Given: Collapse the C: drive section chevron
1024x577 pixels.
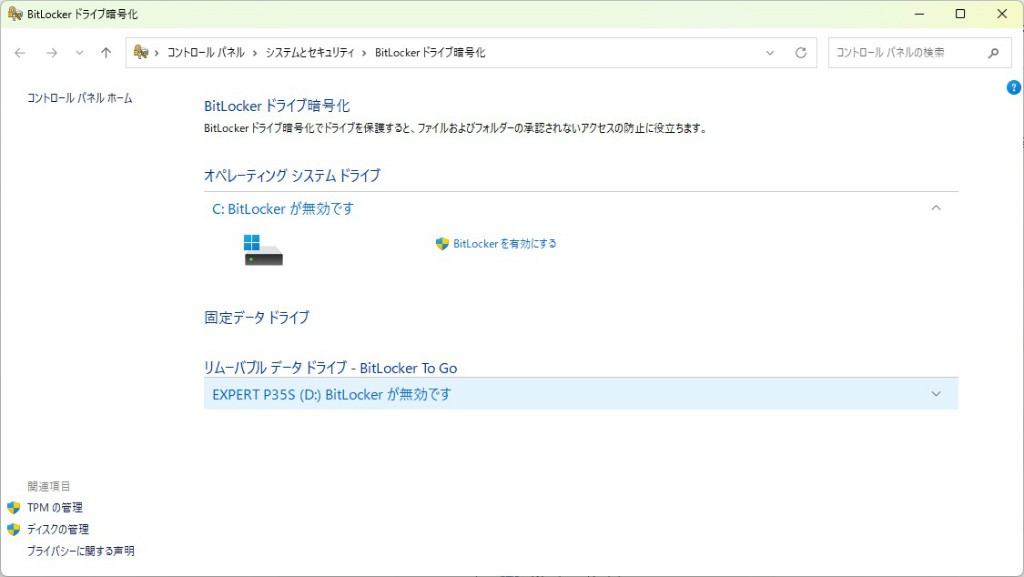Looking at the screenshot, I should click(936, 208).
